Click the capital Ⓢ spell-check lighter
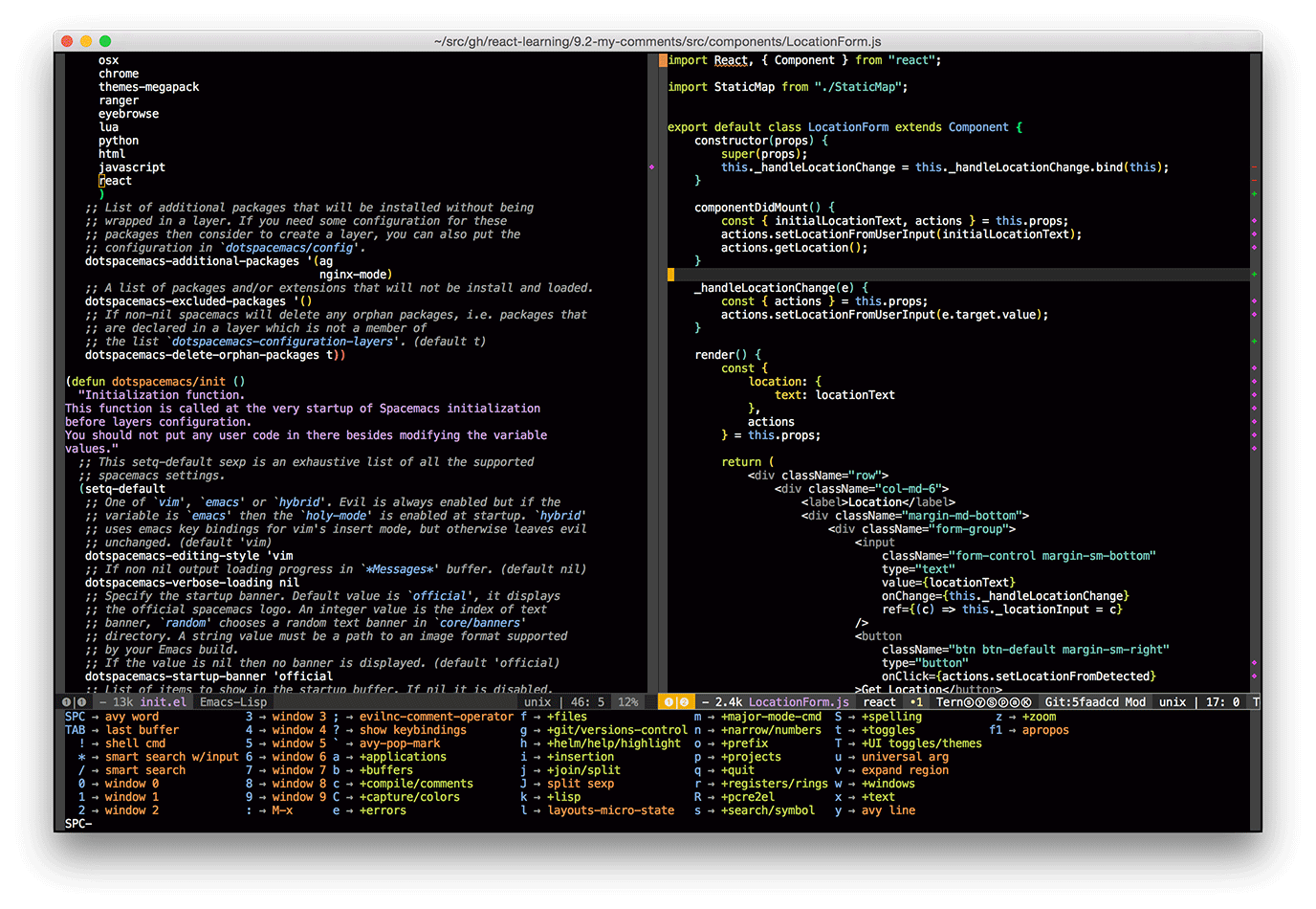This screenshot has width=1316, height=909. click(x=992, y=702)
